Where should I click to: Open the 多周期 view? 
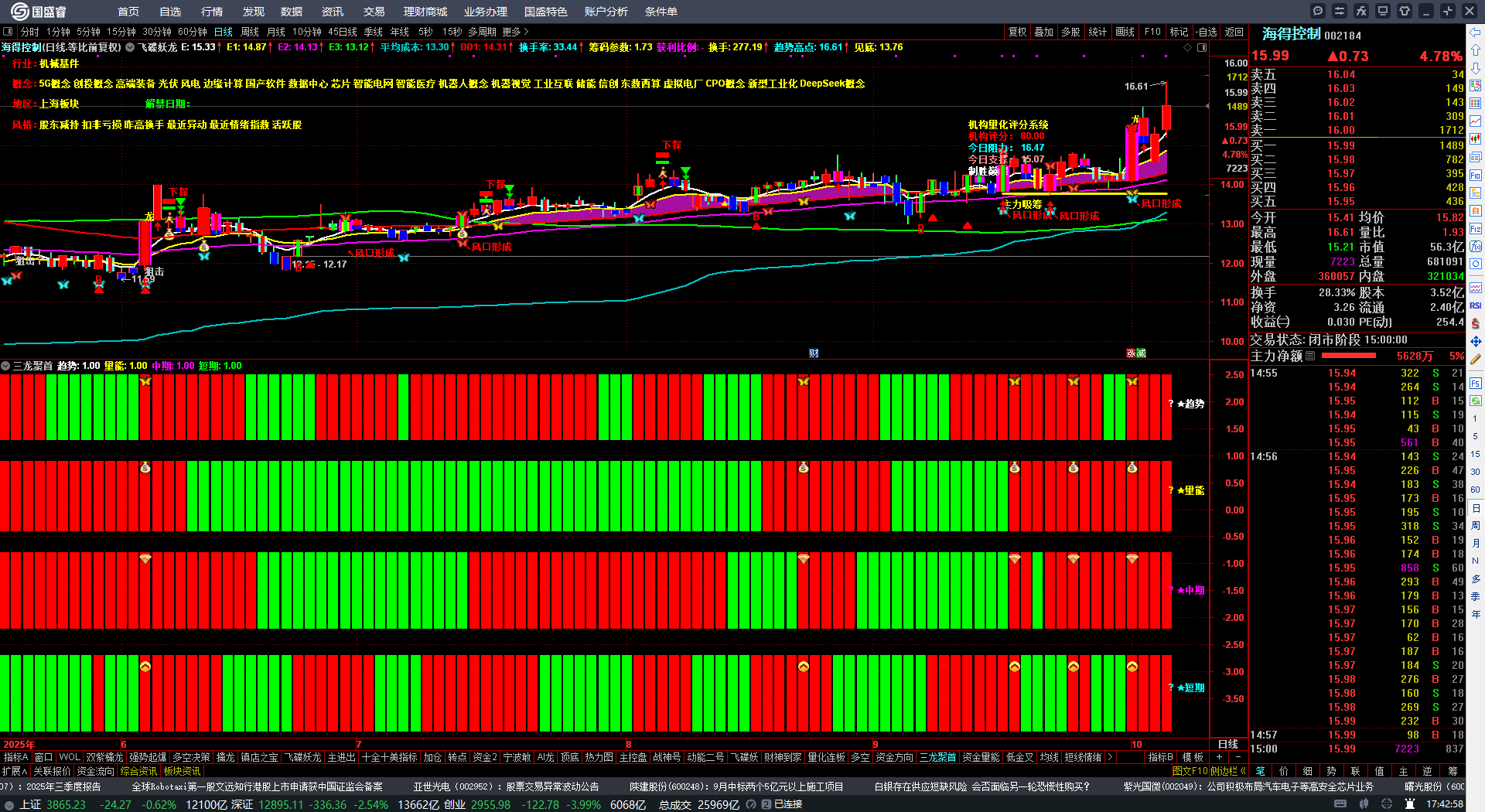click(x=482, y=32)
